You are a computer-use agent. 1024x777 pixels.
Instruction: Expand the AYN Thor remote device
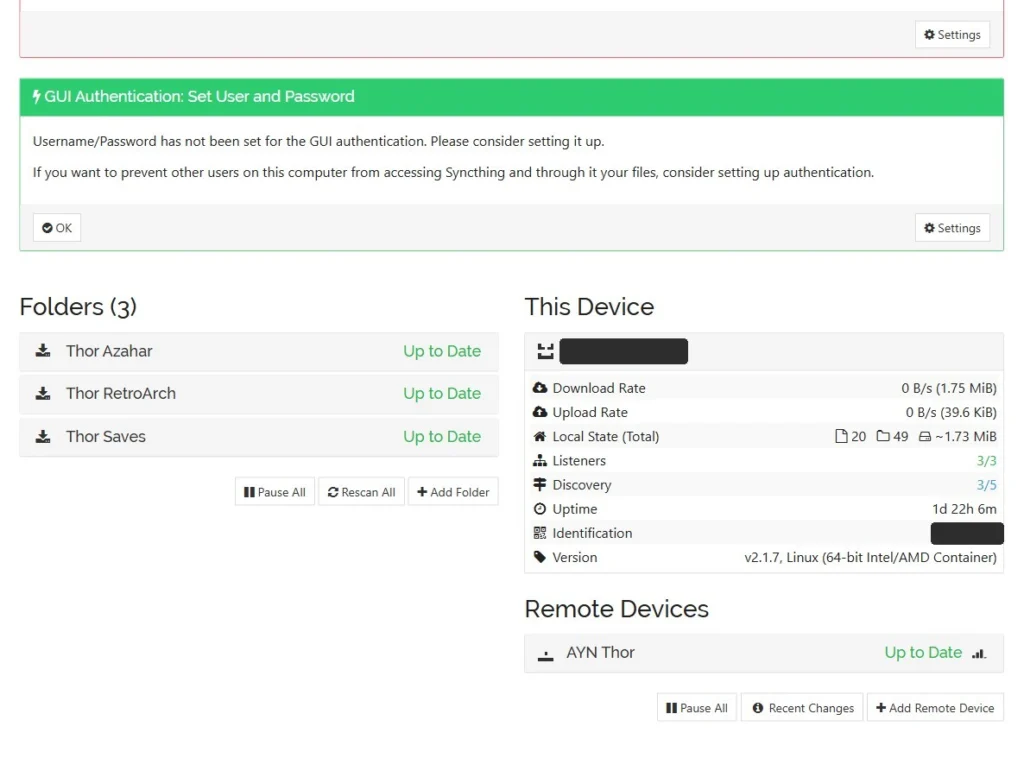click(763, 653)
